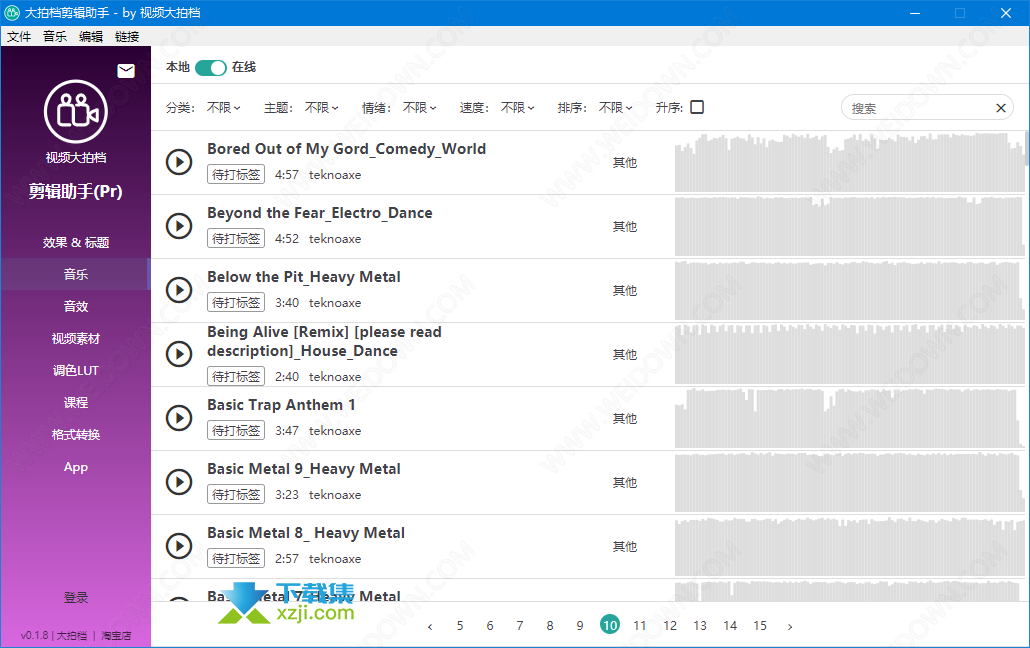Play Beyond the Fear_Electro_Dance track

click(179, 226)
